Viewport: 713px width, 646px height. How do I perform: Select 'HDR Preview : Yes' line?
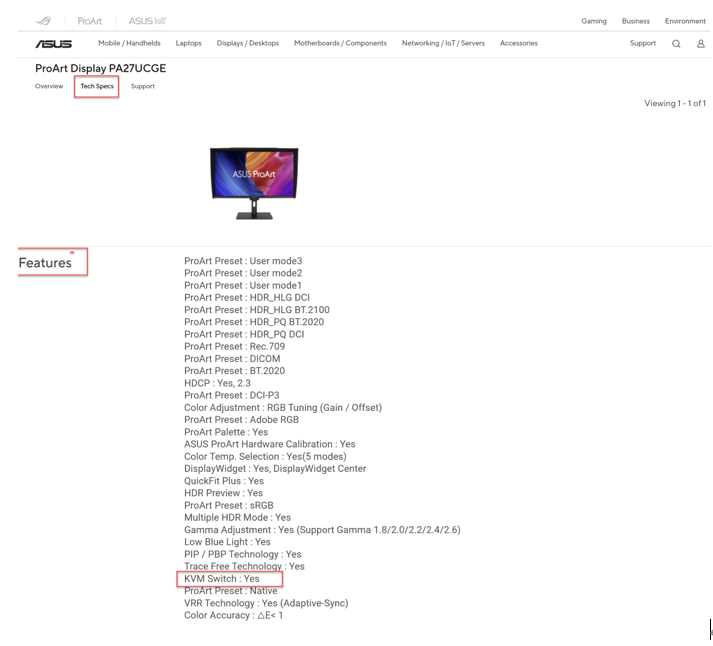(x=223, y=493)
